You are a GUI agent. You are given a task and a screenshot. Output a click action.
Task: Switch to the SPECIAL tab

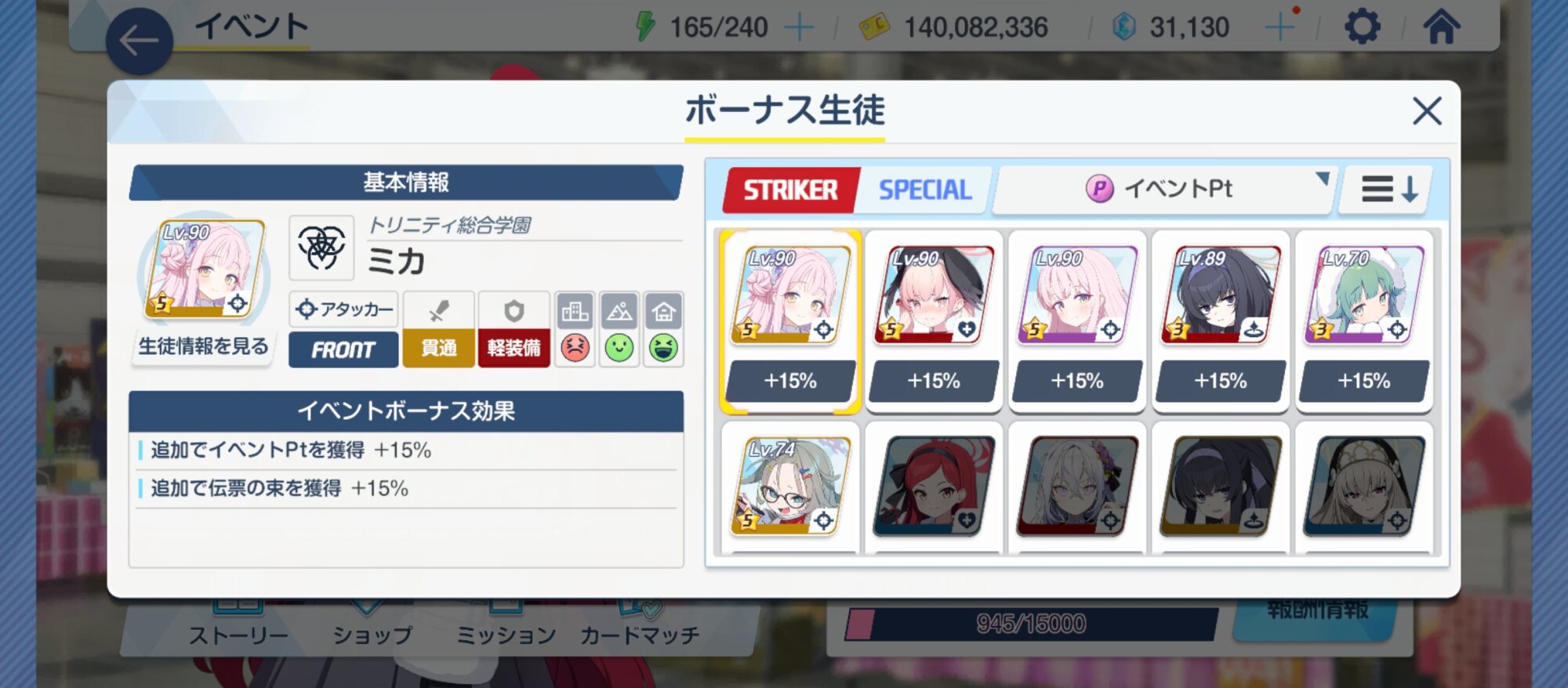click(925, 190)
